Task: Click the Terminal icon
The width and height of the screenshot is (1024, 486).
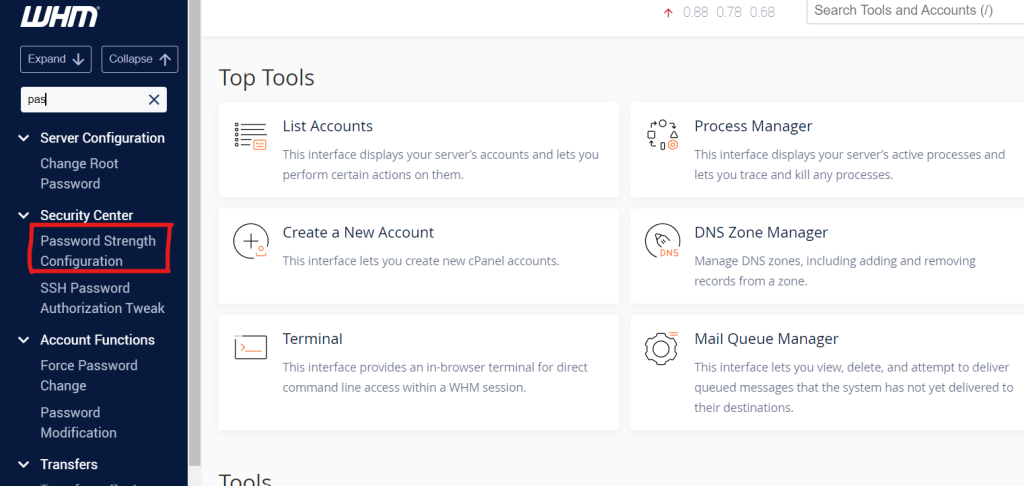Action: pos(251,347)
